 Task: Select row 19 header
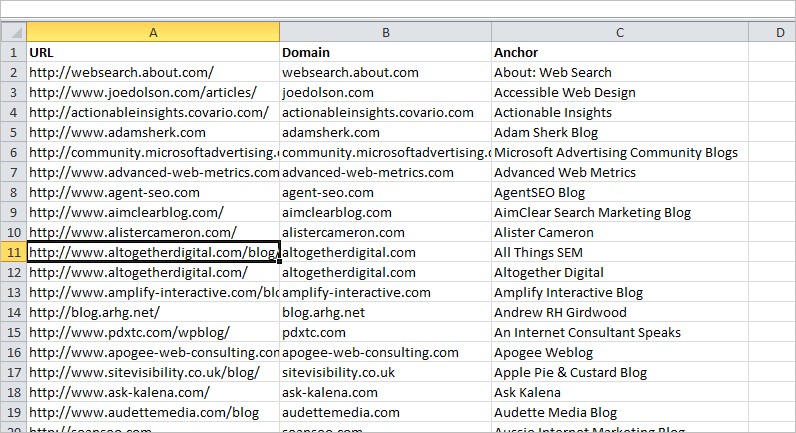pyautogui.click(x=14, y=412)
